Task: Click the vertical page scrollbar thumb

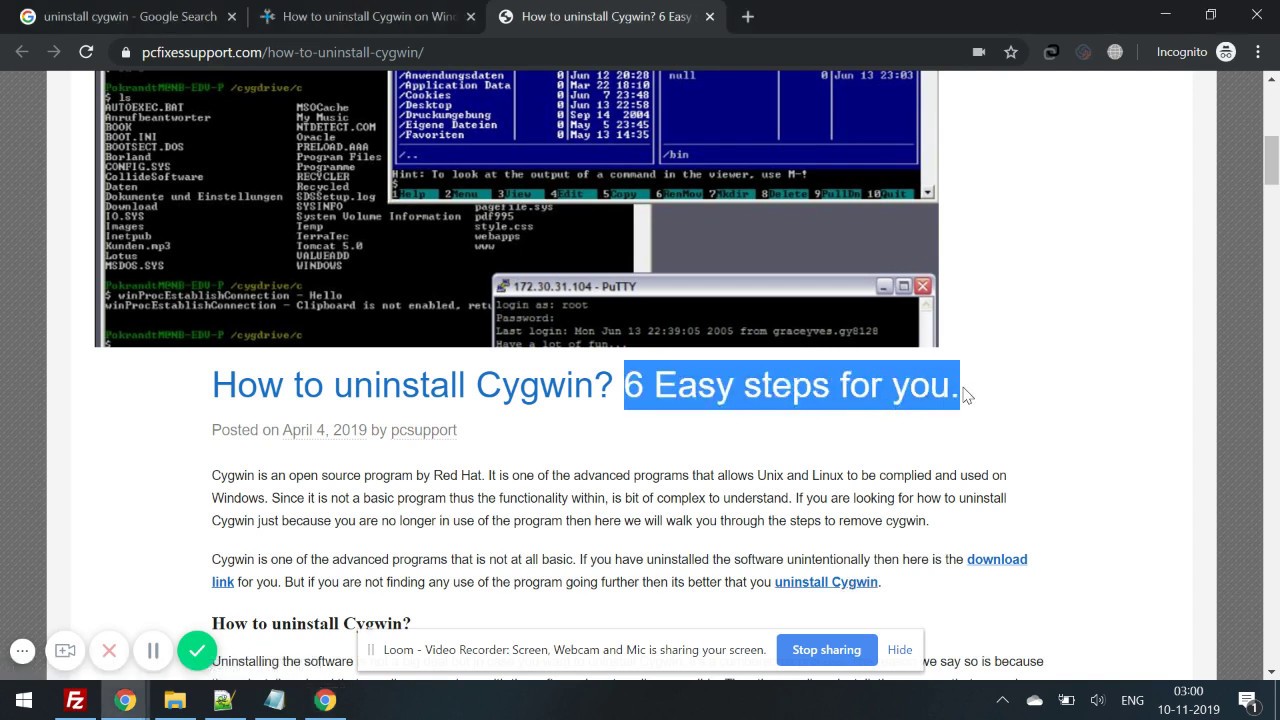Action: tap(1272, 160)
